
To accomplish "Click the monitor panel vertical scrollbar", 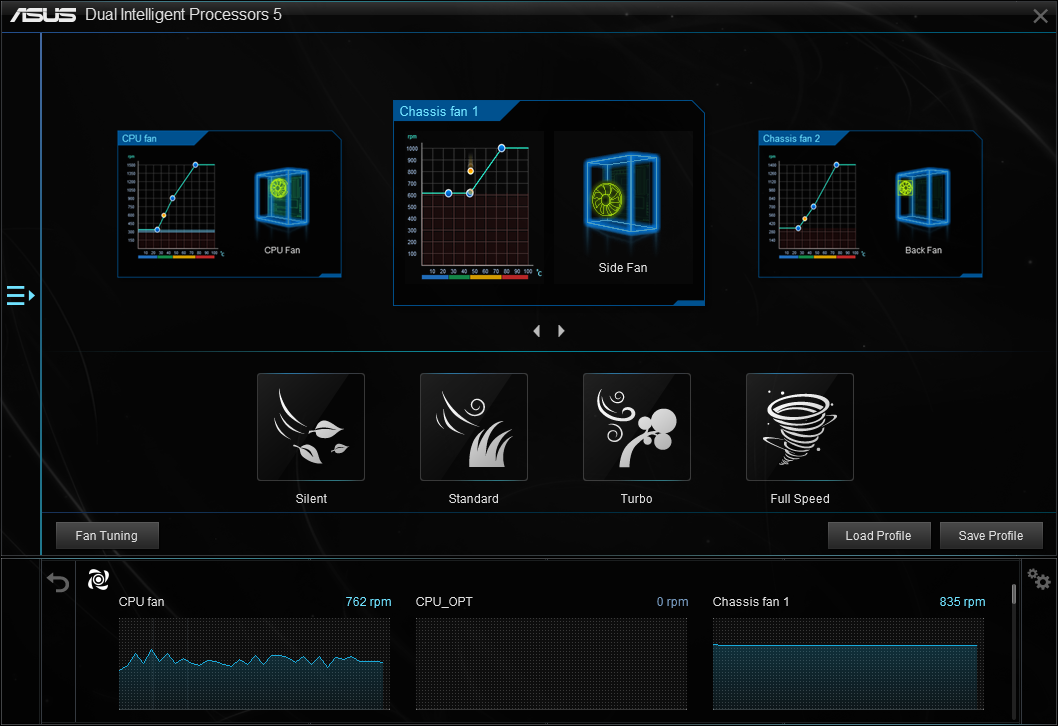I will [1013, 594].
